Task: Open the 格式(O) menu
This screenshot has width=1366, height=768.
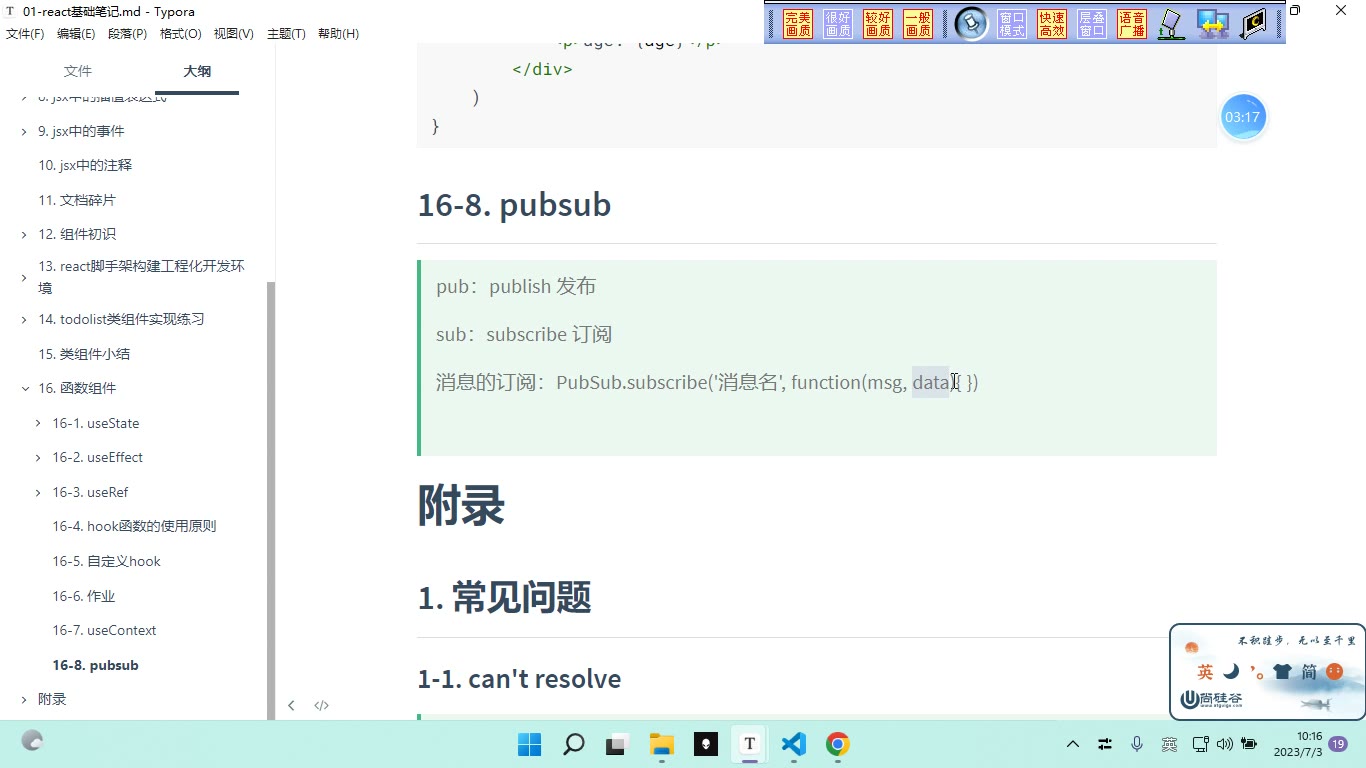Action: 180,34
